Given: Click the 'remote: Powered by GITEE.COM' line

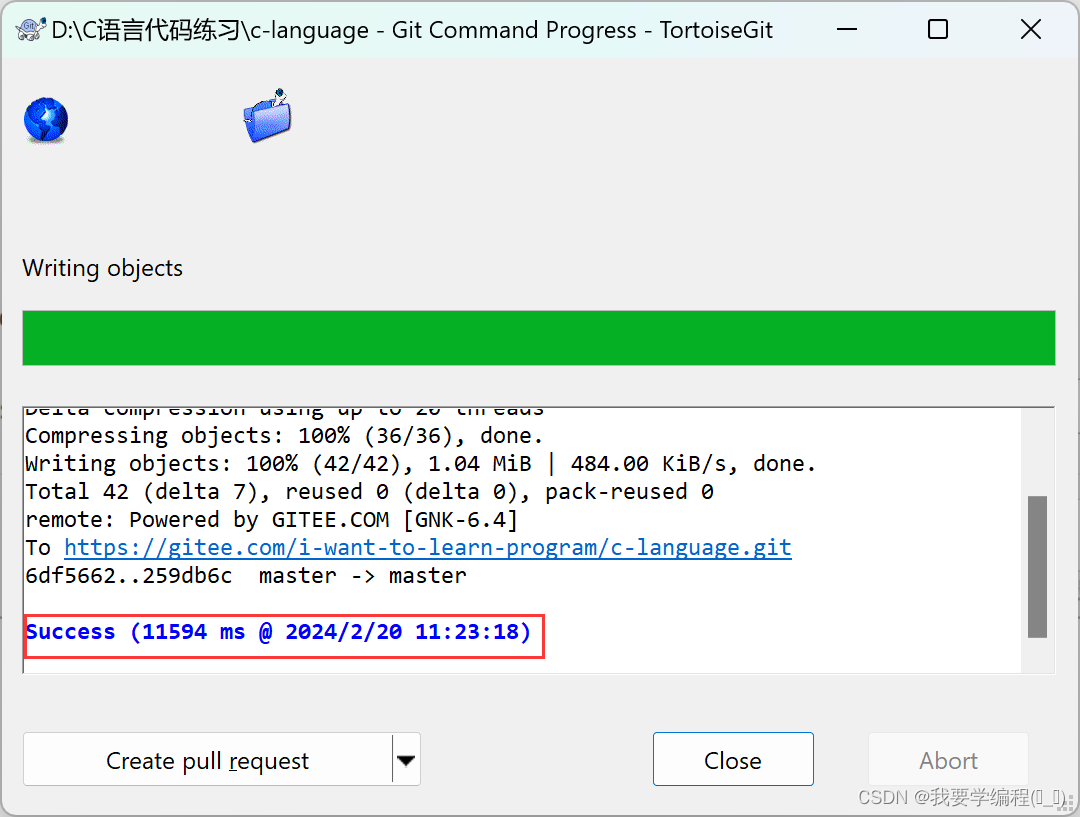Looking at the screenshot, I should click(x=271, y=519).
